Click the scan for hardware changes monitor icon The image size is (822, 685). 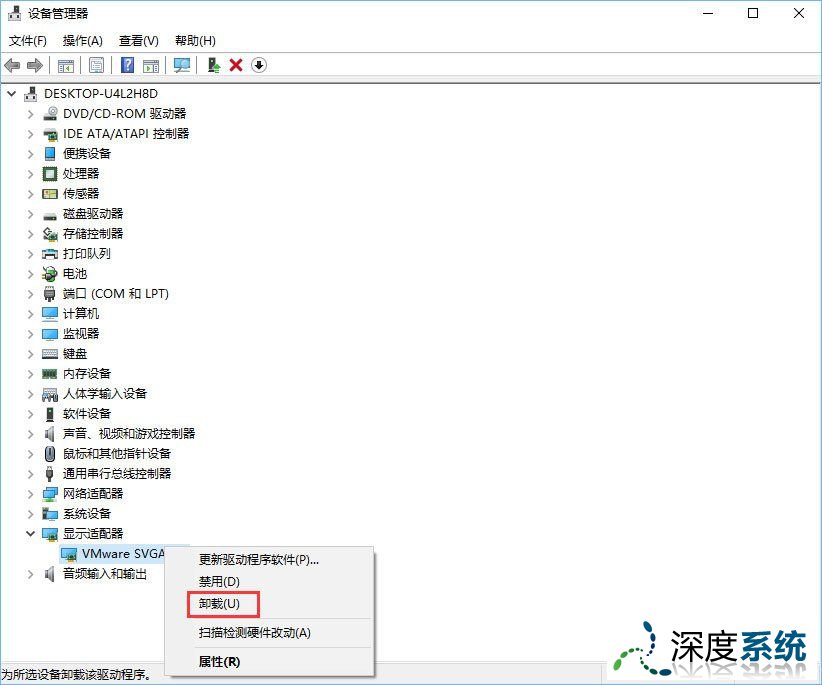pos(181,66)
